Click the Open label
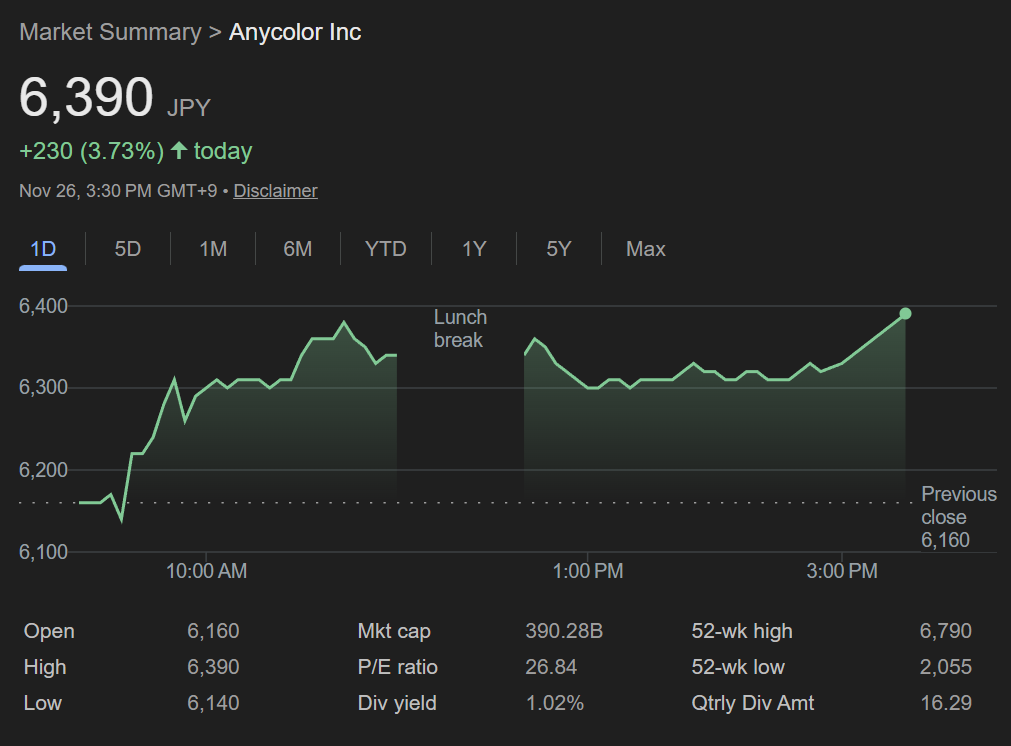 tap(49, 631)
